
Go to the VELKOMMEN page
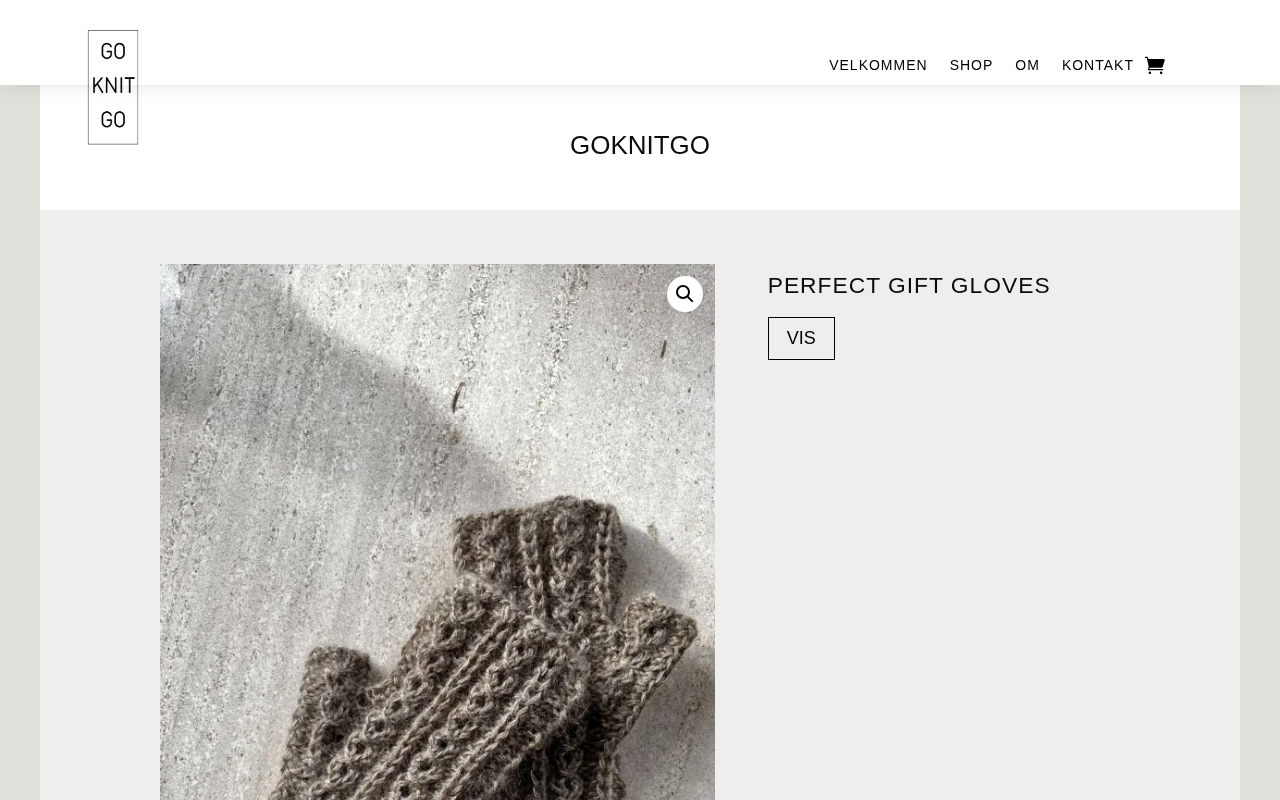[x=878, y=65]
